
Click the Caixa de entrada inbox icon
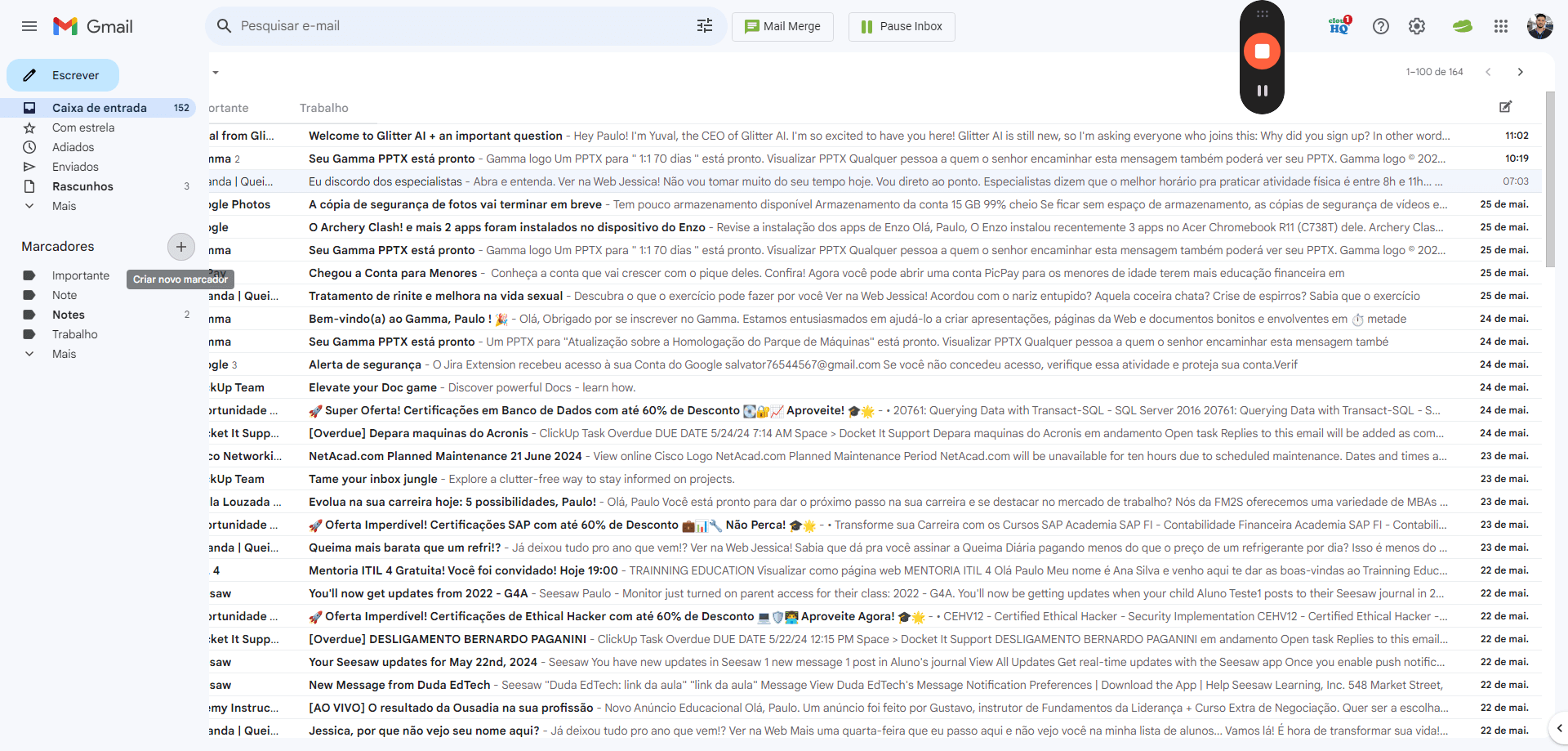coord(29,108)
